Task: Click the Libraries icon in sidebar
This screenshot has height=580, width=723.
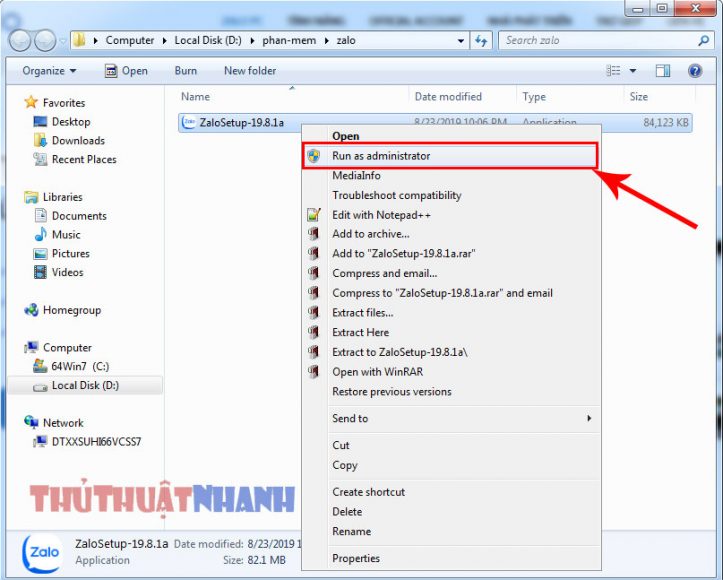Action: [31, 197]
